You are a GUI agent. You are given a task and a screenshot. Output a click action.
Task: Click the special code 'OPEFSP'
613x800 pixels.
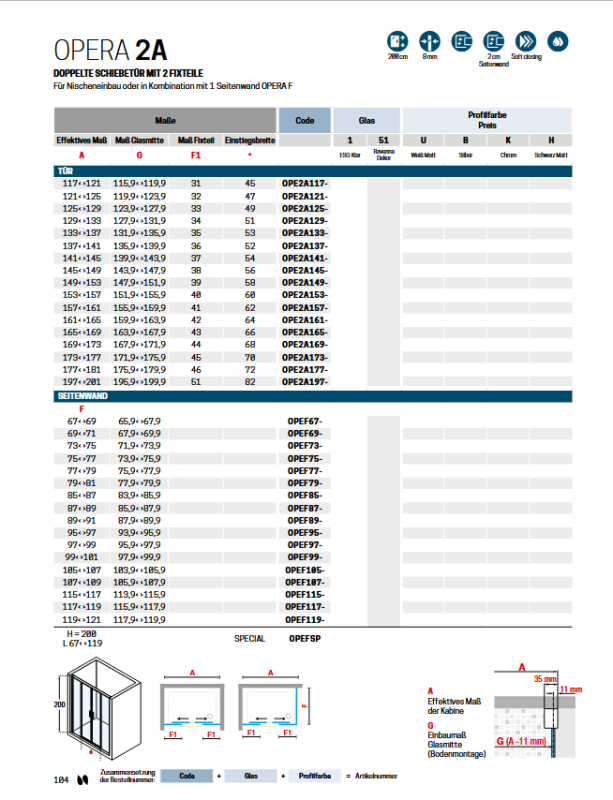click(x=305, y=639)
